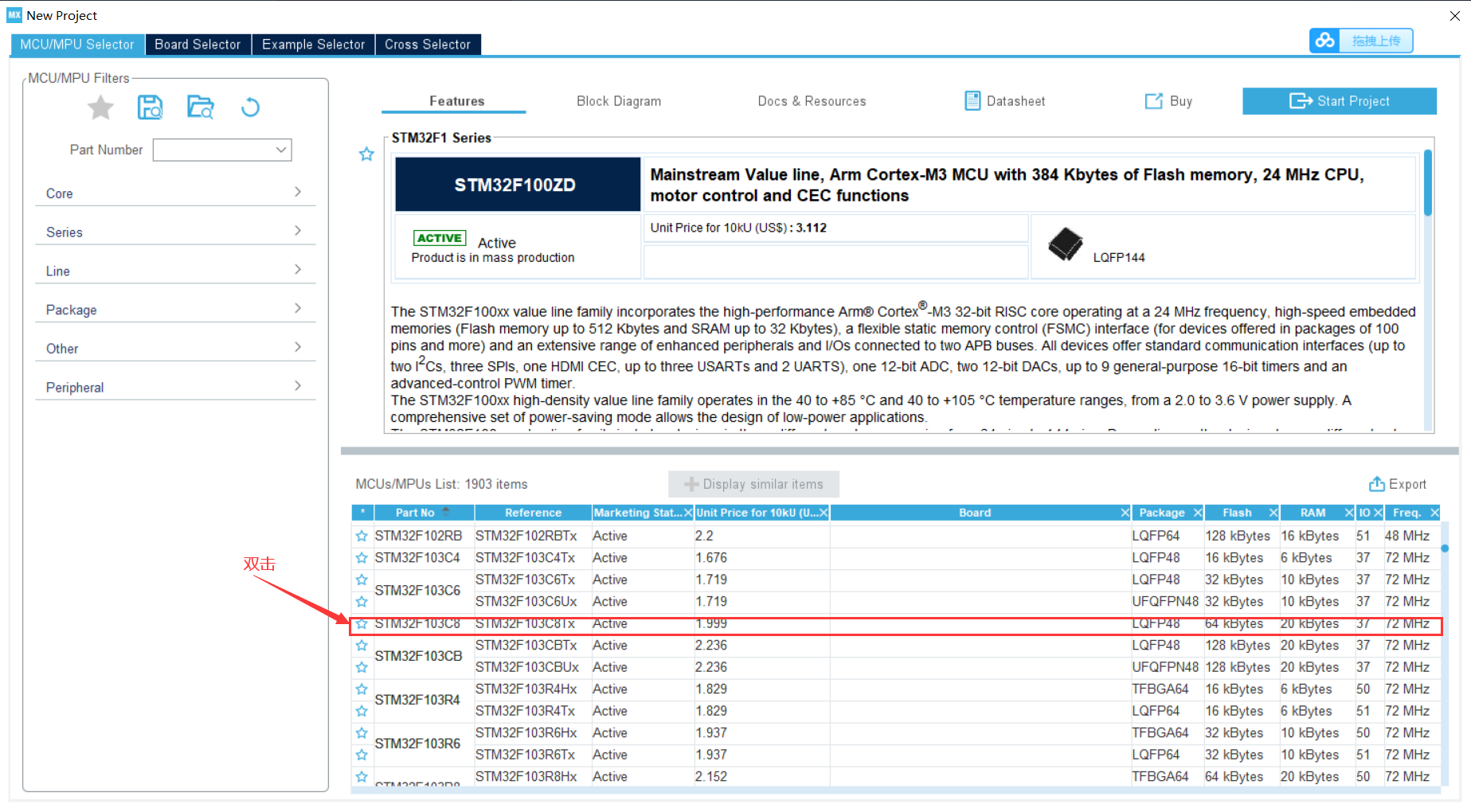Export the MCU list
1471x812 pixels.
click(x=1398, y=484)
